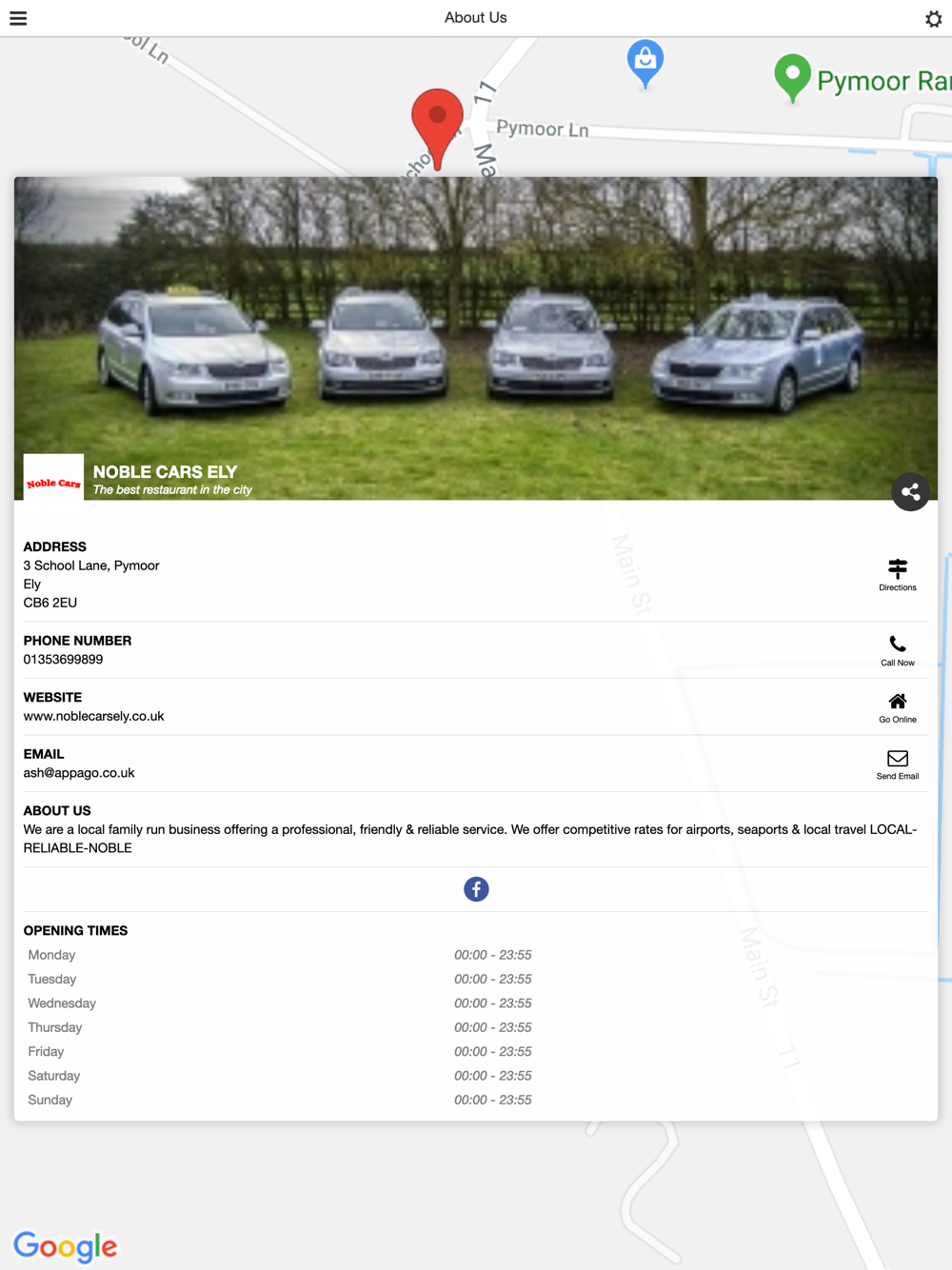Screen dimensions: 952x1270
Task: Open the Facebook page icon
Action: pyautogui.click(x=476, y=889)
